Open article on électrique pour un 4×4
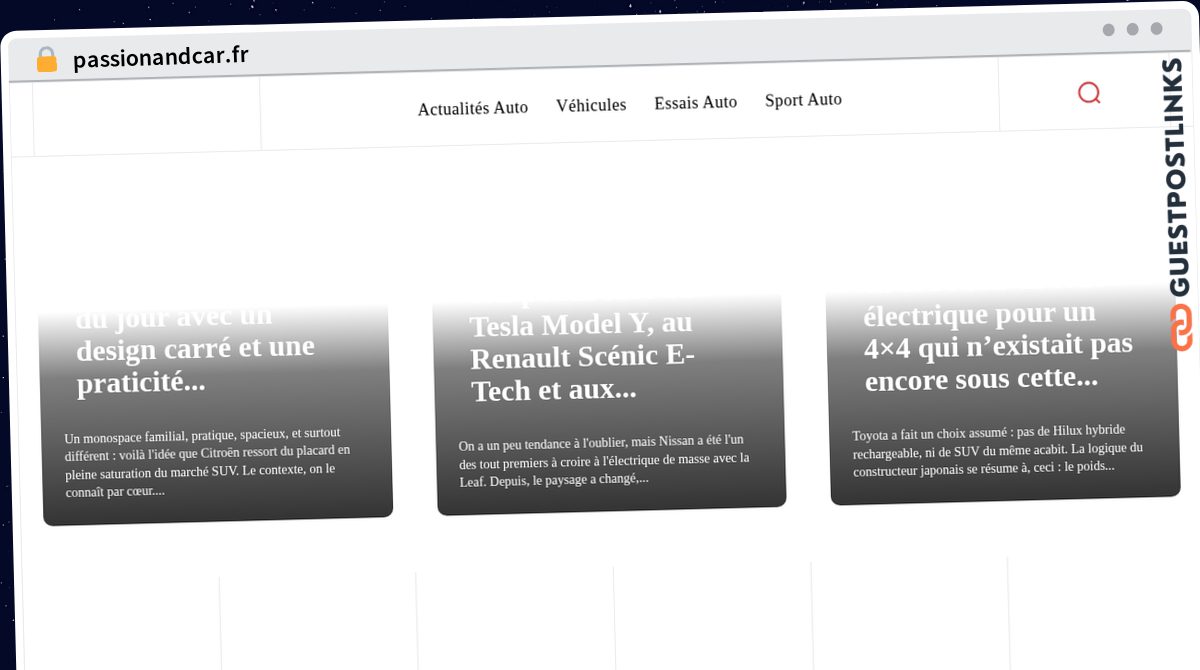This screenshot has height=670, width=1200. point(998,346)
